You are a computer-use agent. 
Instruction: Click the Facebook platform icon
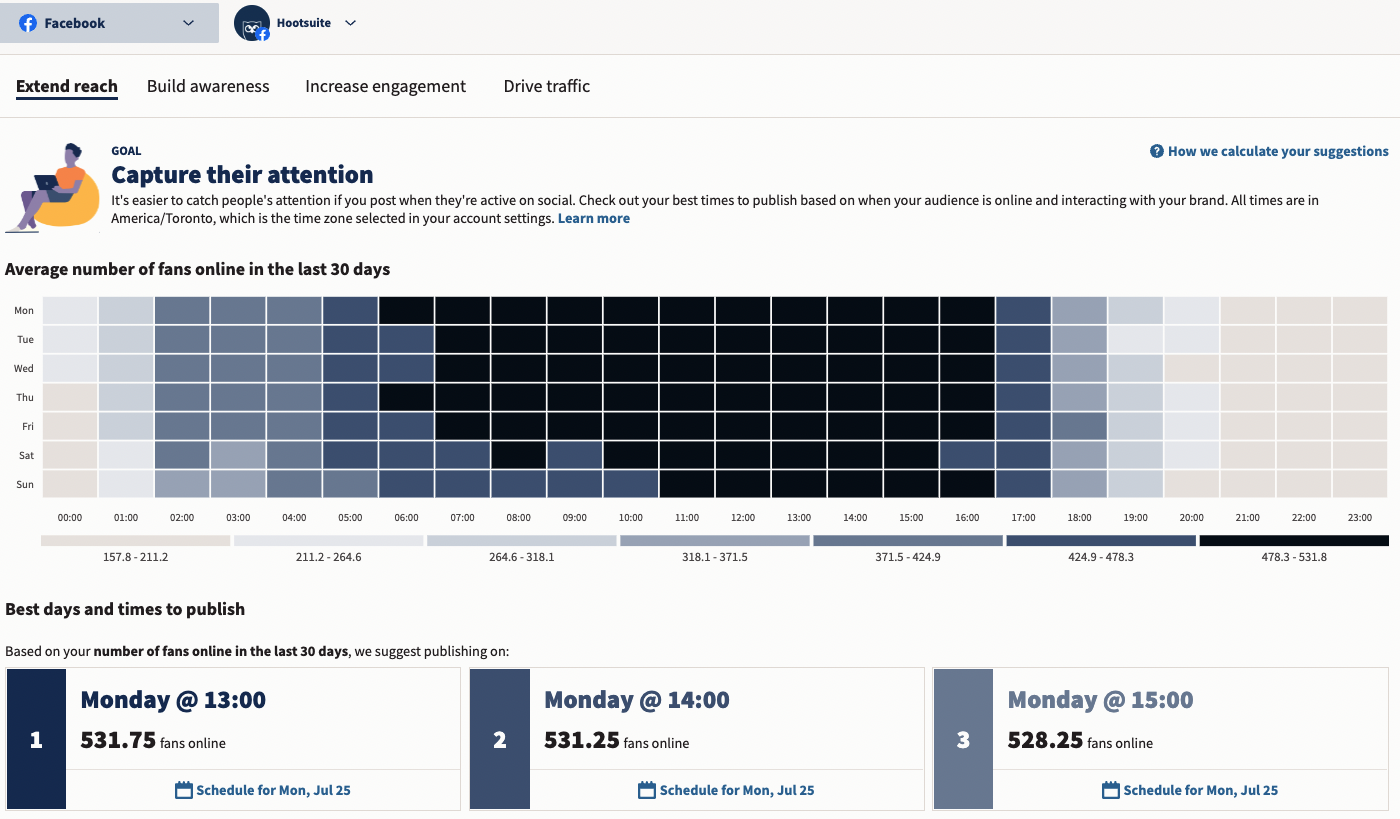coord(27,22)
